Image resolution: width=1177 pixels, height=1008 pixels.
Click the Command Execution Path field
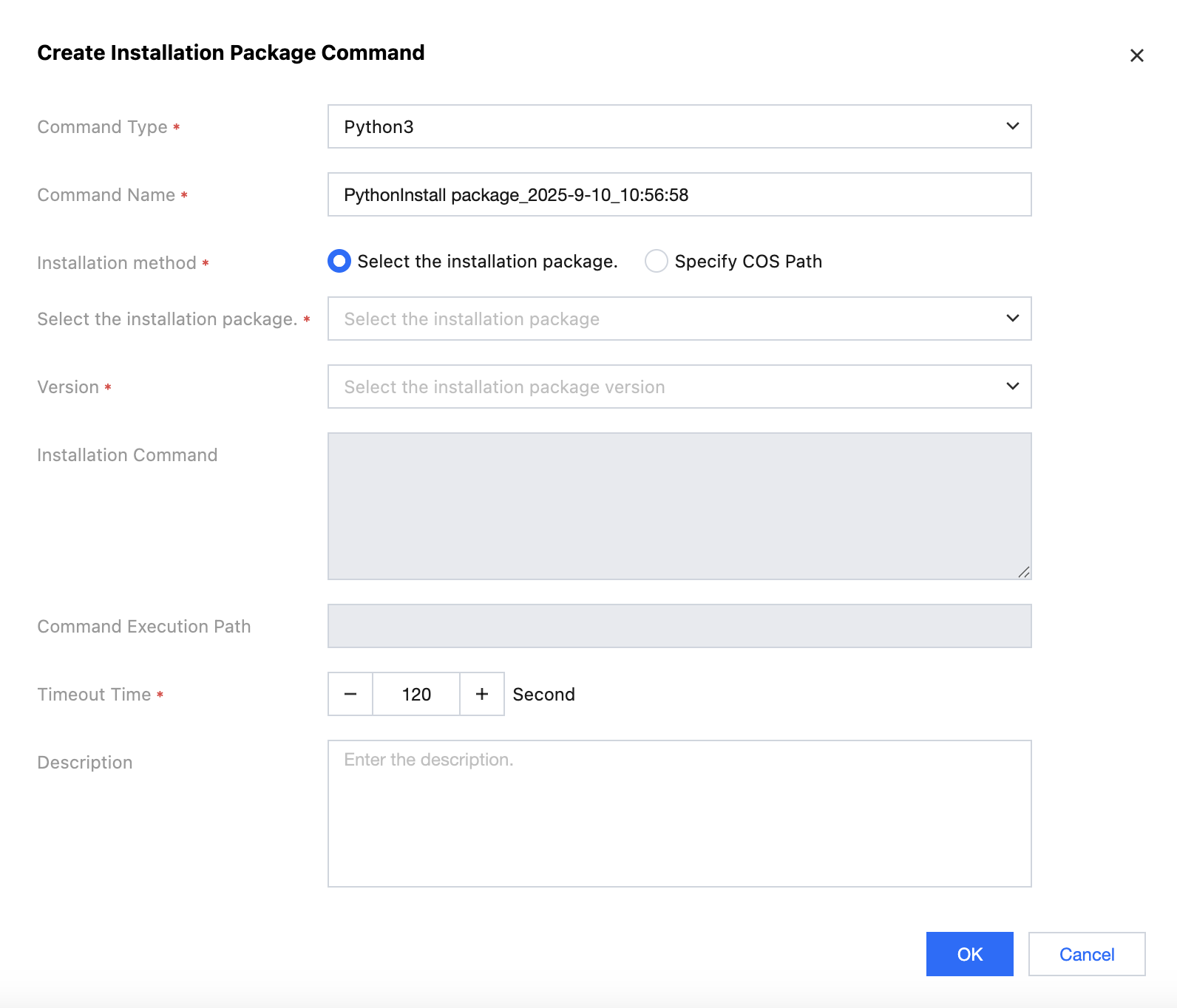(679, 626)
